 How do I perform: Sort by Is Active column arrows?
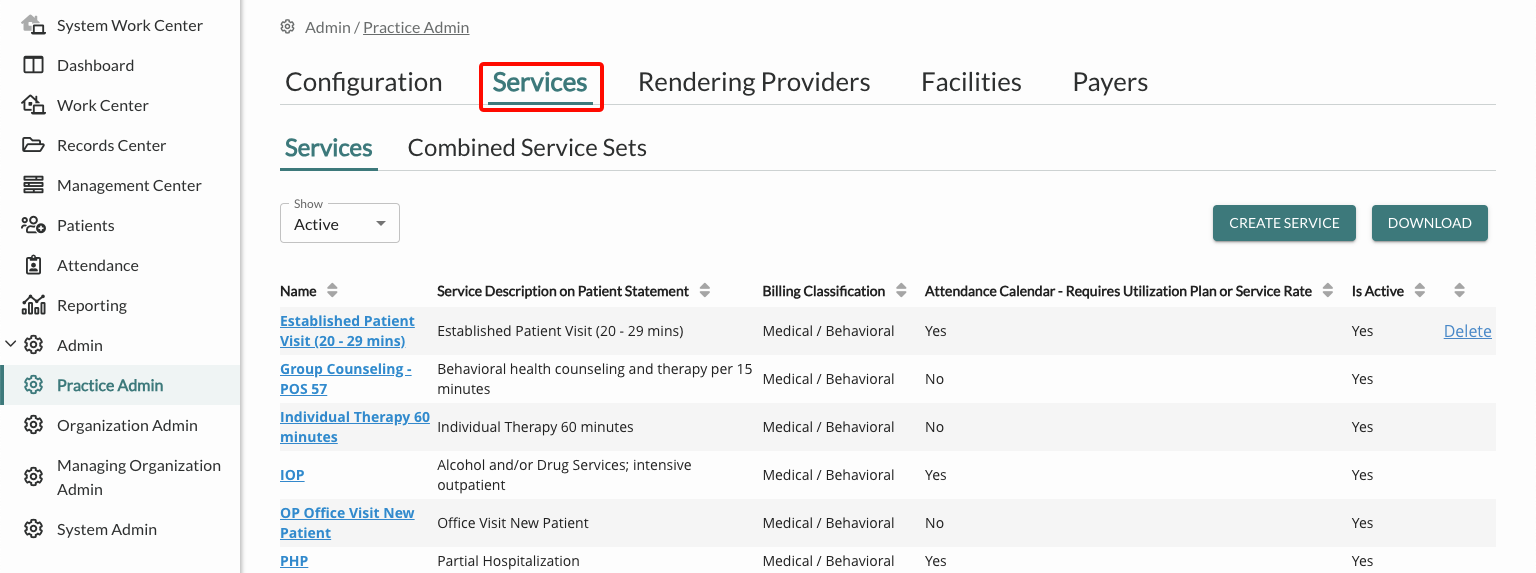tap(1420, 291)
